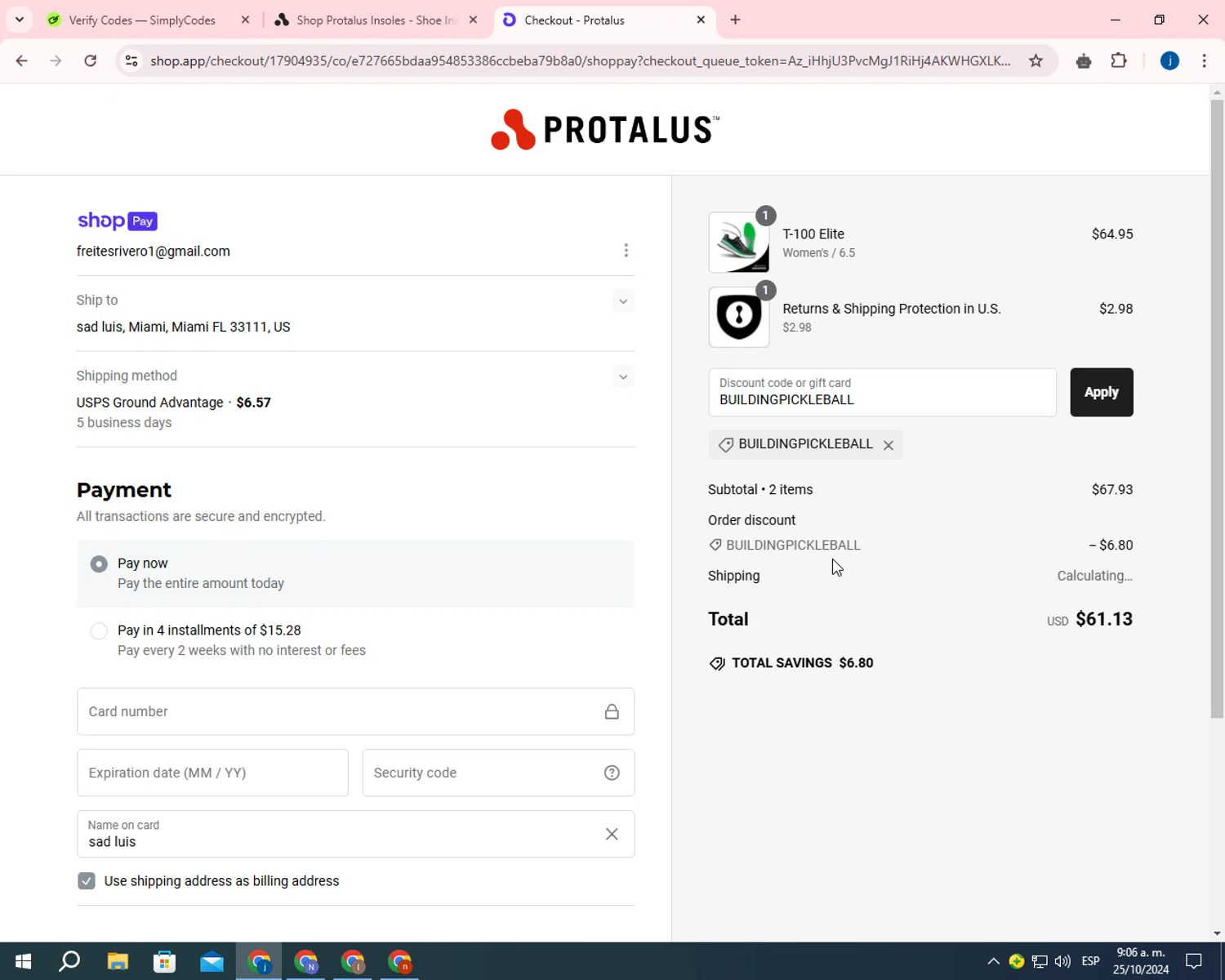Click the freitesrivero1@gmail.com email text

154,252
